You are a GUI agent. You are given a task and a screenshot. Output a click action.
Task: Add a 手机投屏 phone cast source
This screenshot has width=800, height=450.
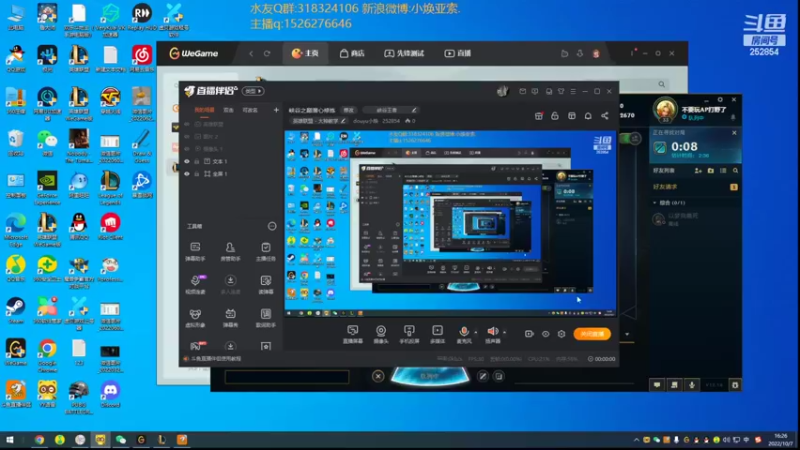click(x=409, y=334)
